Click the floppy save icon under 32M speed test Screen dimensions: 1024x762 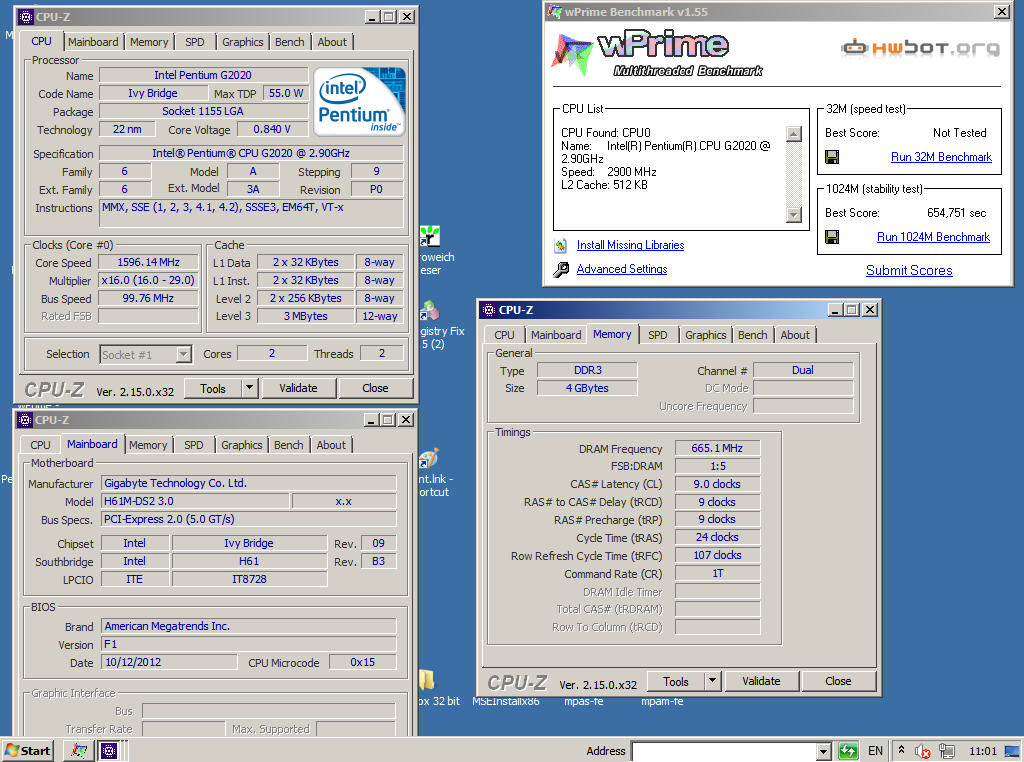point(832,157)
